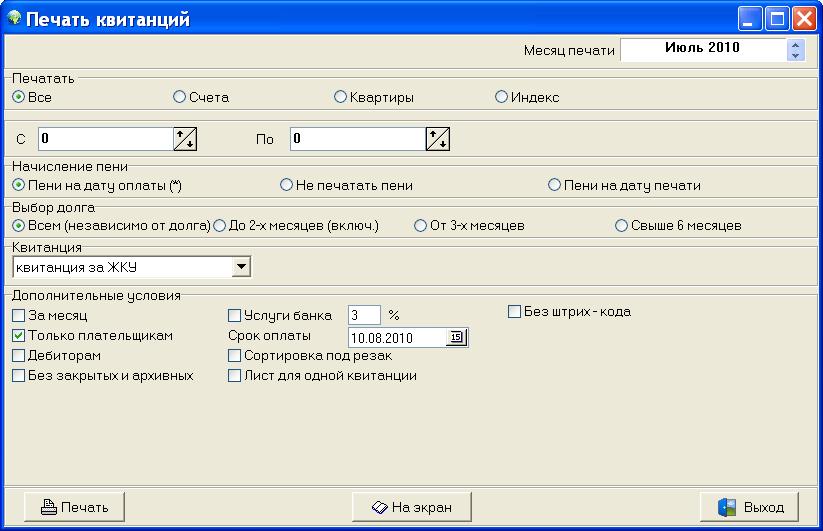This screenshot has width=823, height=531.
Task: Choose the Индекс print option
Action: coord(502,97)
